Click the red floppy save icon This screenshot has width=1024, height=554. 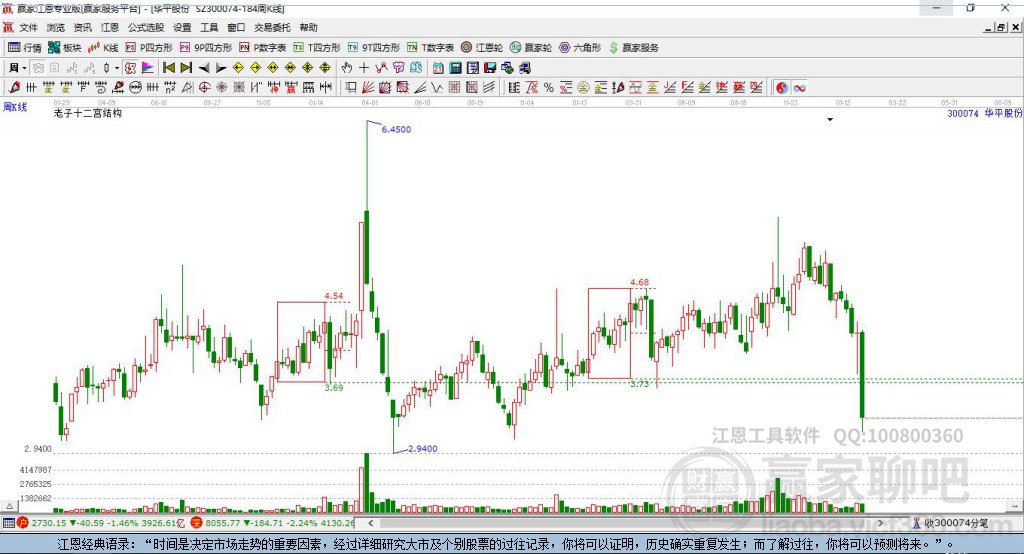point(490,68)
